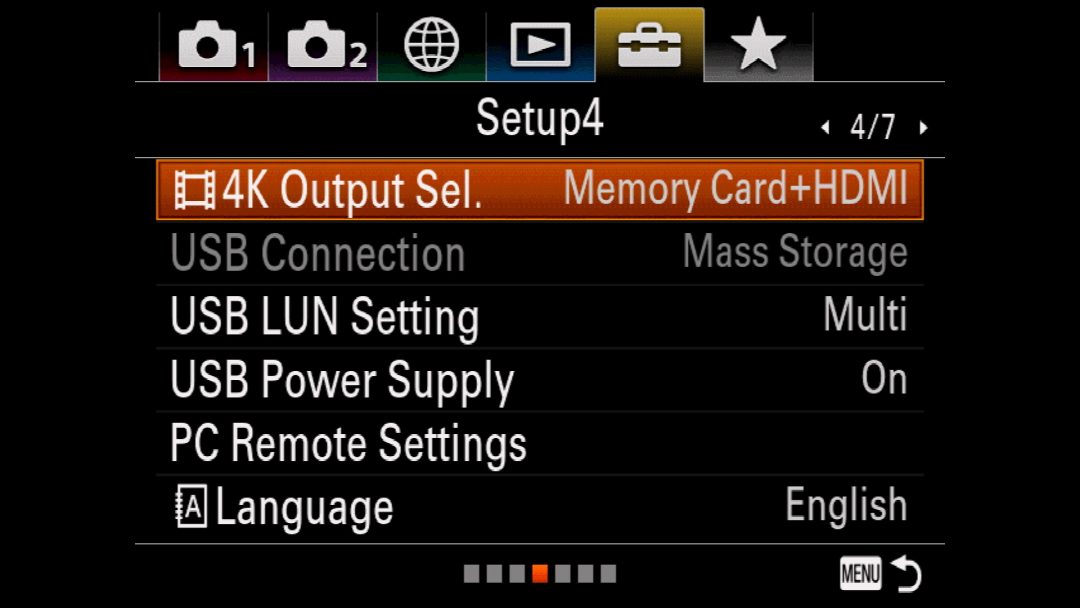Select the Setup toolbox tab
Viewport: 1080px width, 608px height.
tap(650, 45)
